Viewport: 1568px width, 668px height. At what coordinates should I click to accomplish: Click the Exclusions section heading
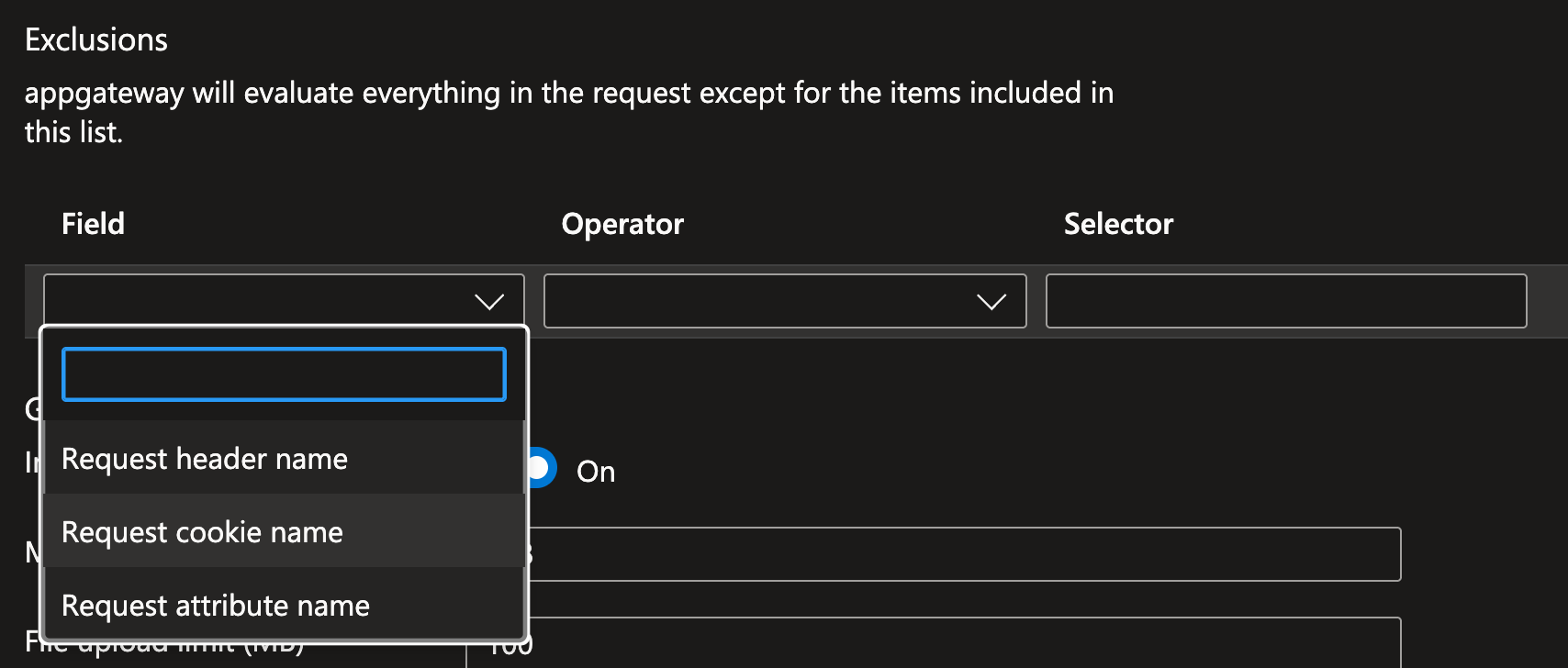pyautogui.click(x=96, y=40)
